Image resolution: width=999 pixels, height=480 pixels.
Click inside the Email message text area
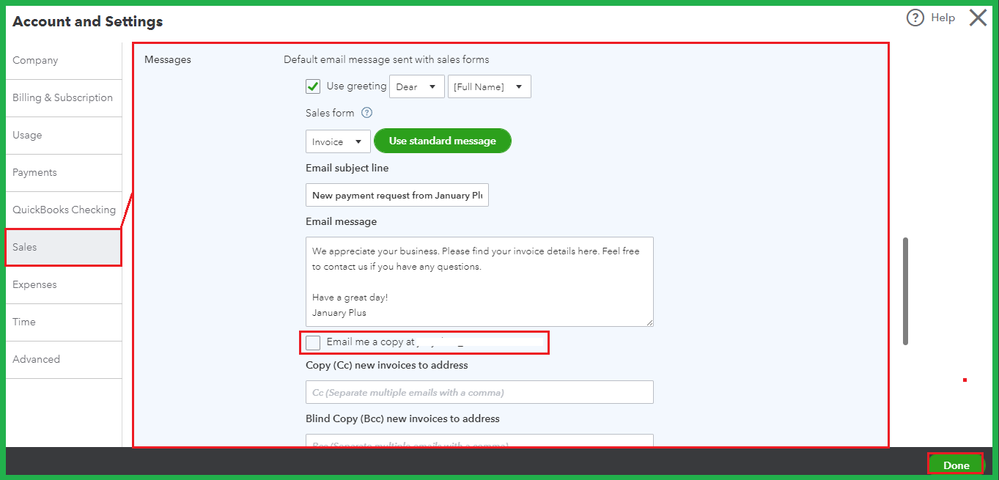click(480, 282)
